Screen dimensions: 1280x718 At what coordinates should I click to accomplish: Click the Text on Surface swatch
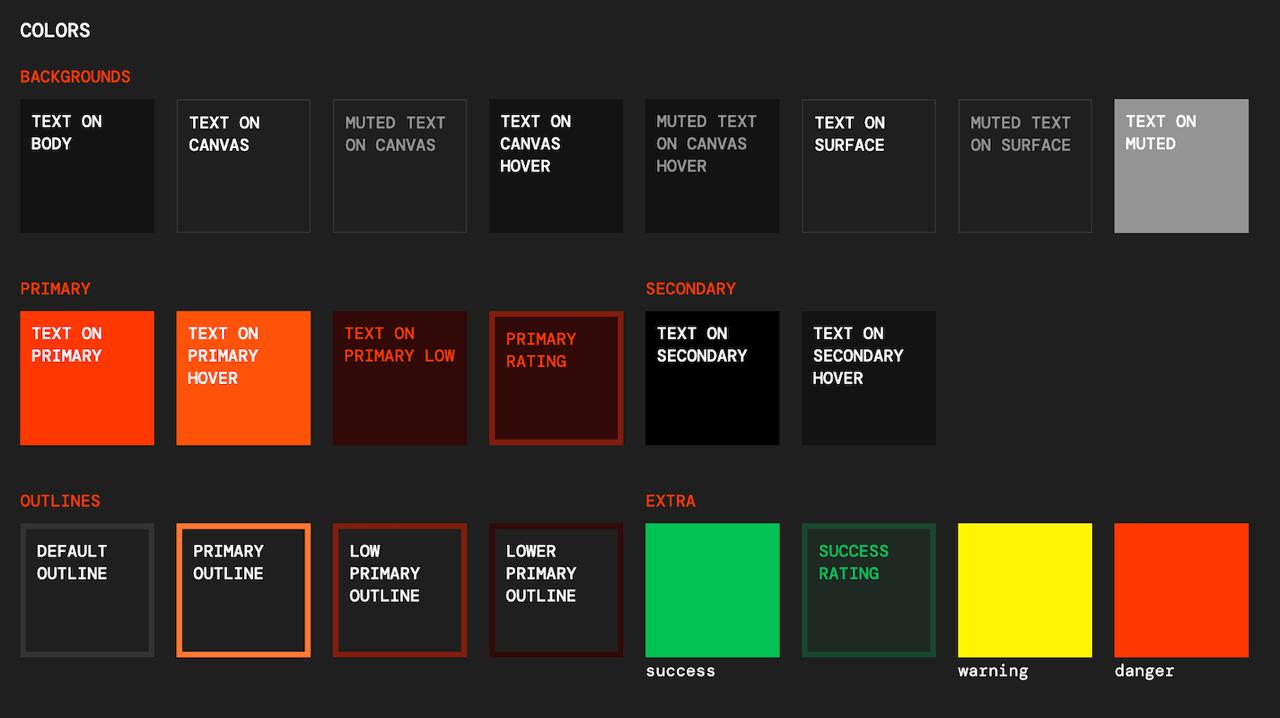(868, 166)
